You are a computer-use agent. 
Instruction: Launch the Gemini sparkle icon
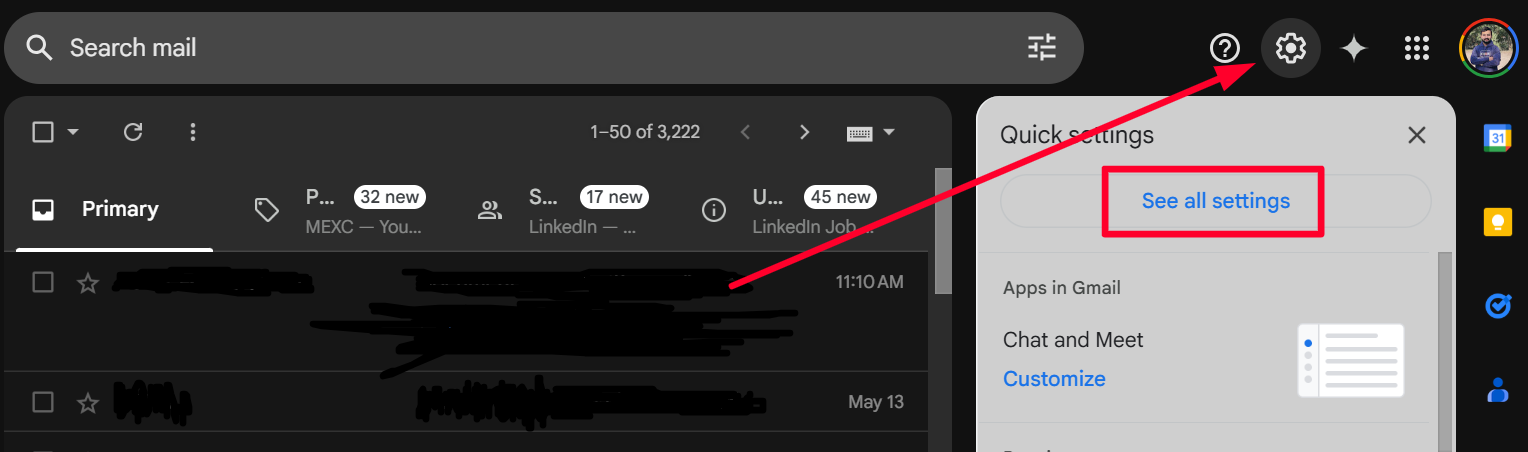pyautogui.click(x=1353, y=48)
